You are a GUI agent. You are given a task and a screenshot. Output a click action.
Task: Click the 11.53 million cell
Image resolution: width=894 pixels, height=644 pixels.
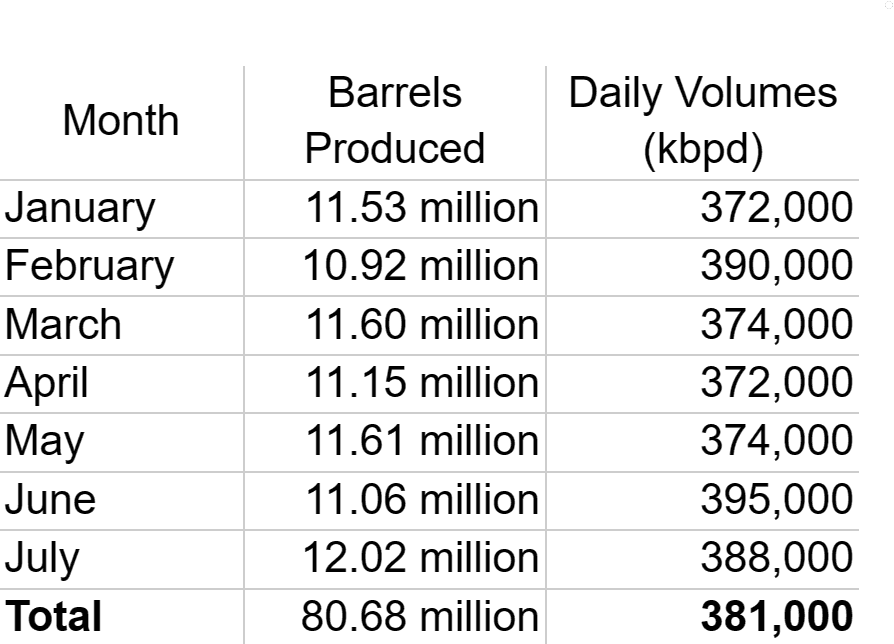(x=395, y=209)
